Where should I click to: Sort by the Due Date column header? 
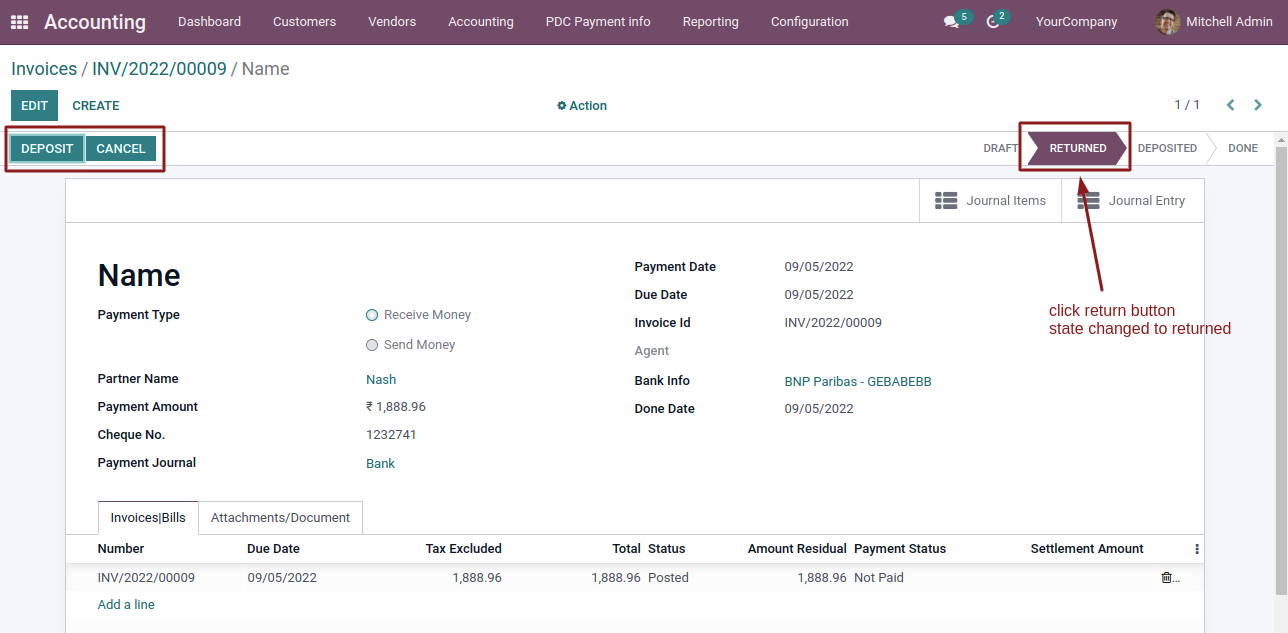point(274,549)
